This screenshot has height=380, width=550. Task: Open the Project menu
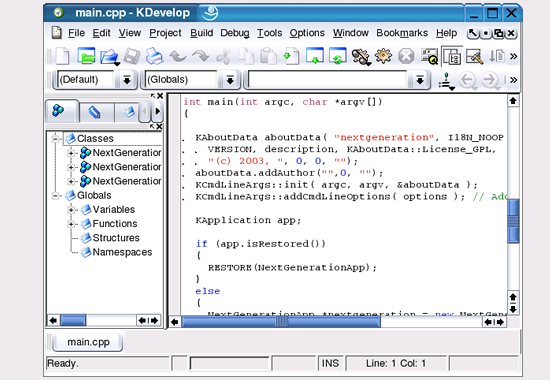[165, 33]
